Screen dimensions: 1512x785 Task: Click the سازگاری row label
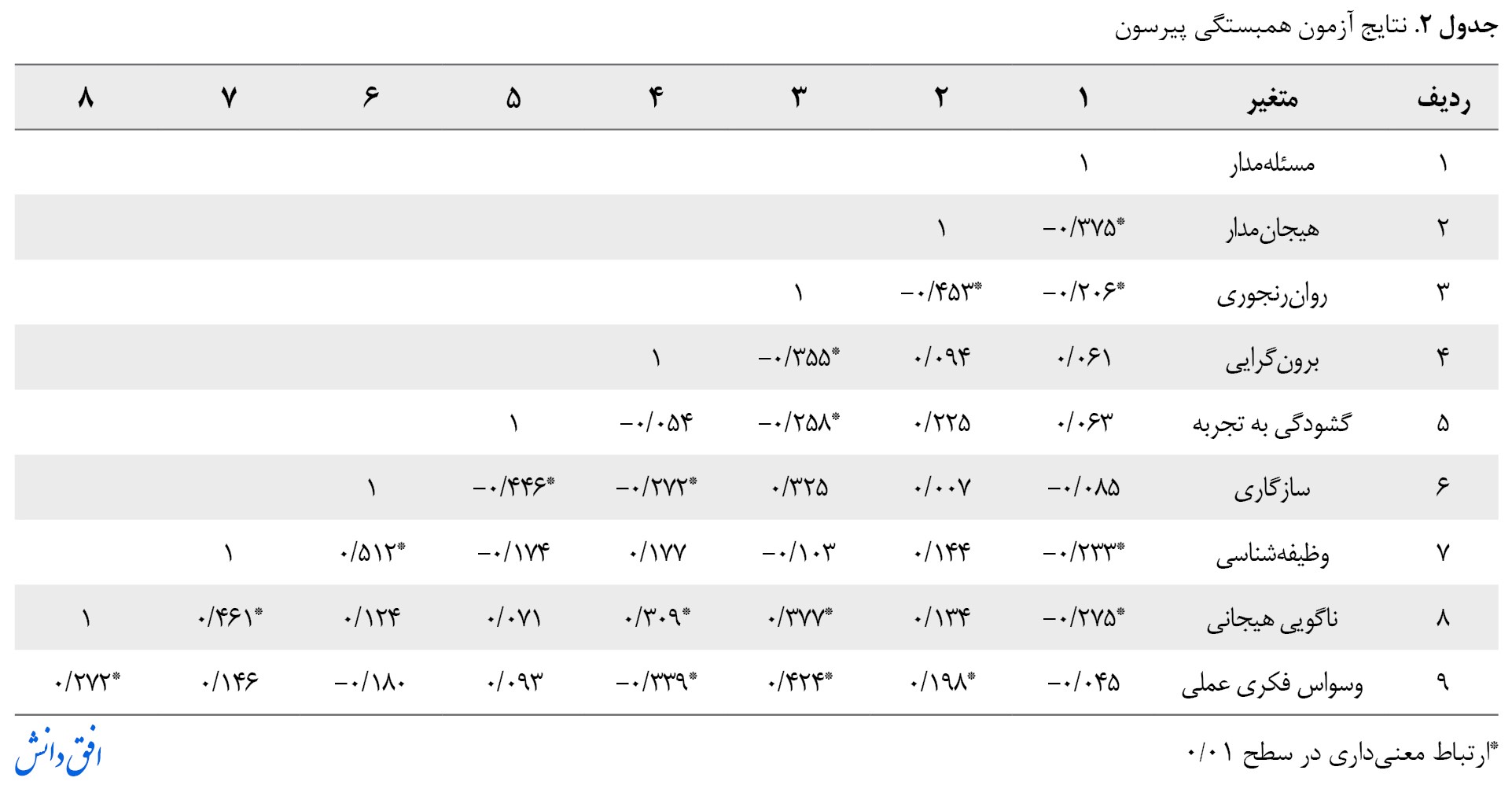(1272, 488)
